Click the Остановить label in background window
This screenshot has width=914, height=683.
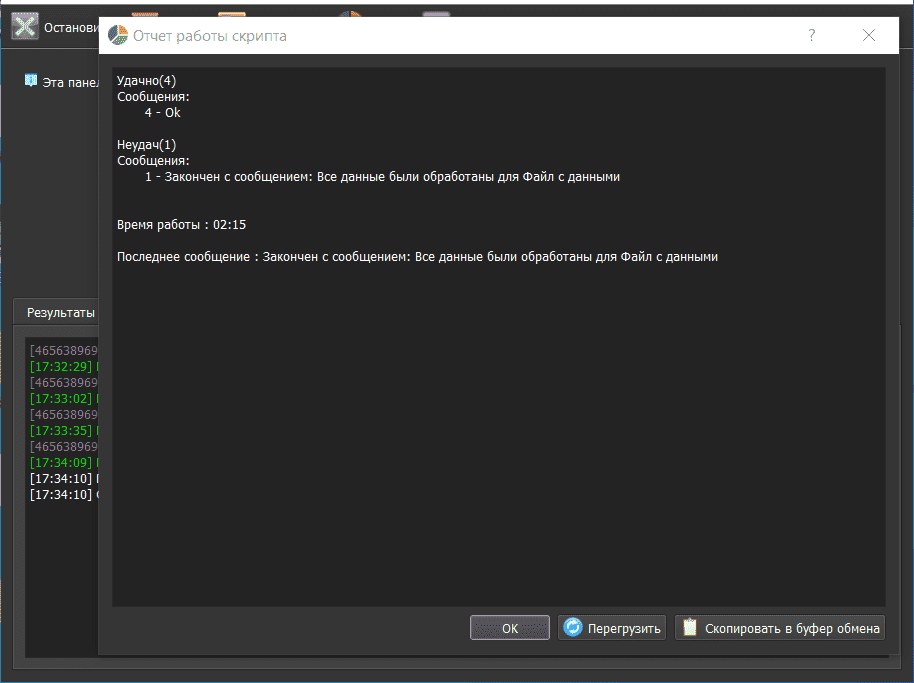tap(71, 27)
